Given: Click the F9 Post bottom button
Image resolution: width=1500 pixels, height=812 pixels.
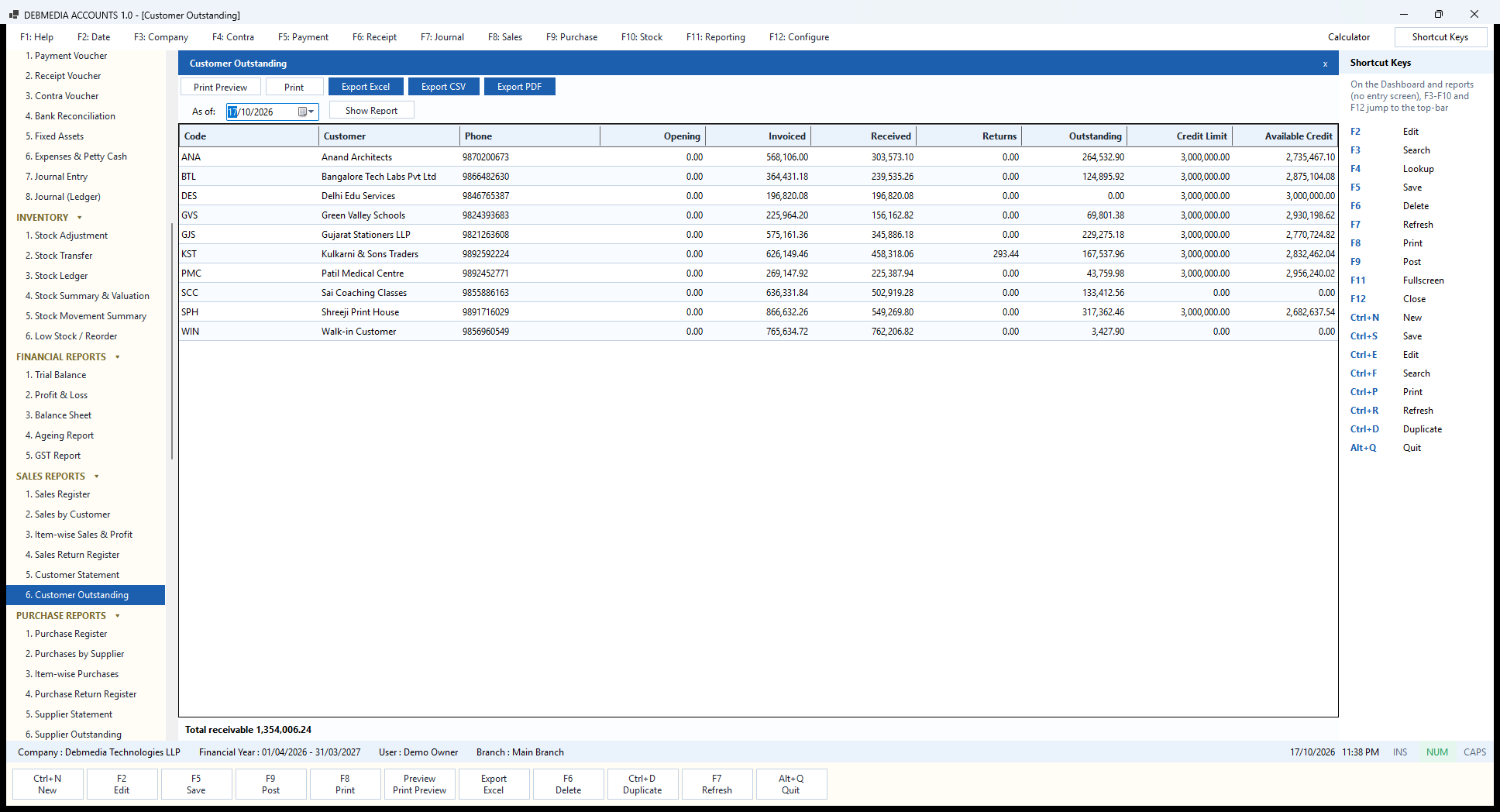Looking at the screenshot, I should 270,784.
